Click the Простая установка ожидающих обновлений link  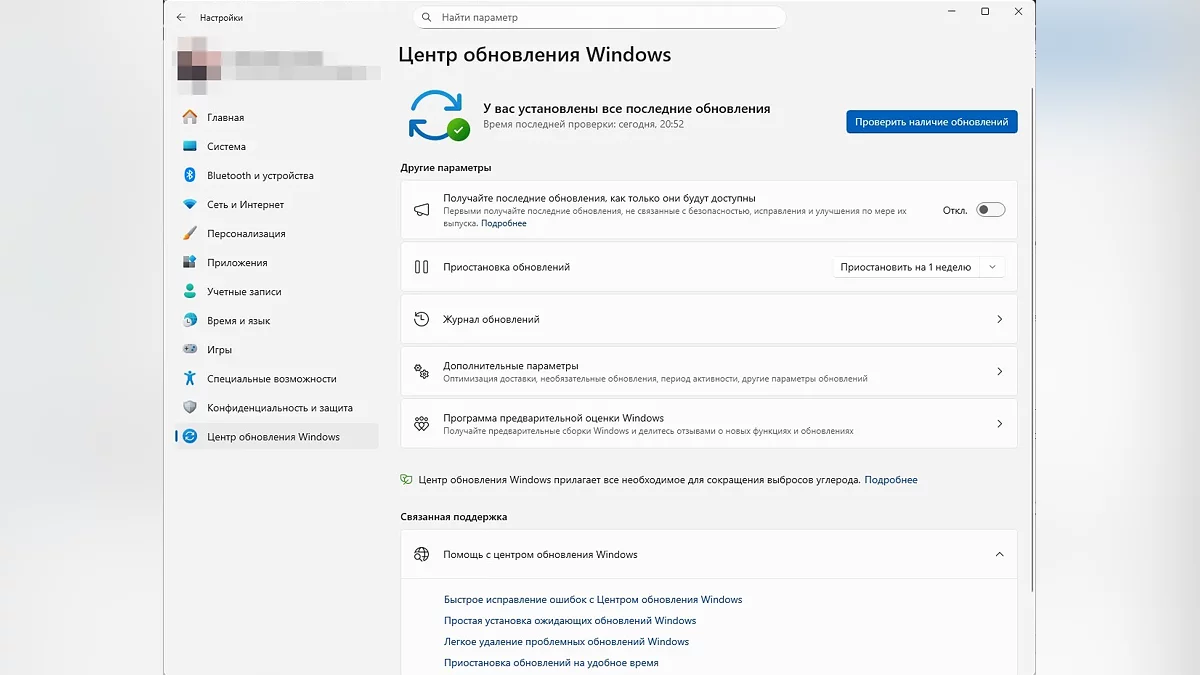pyautogui.click(x=570, y=620)
